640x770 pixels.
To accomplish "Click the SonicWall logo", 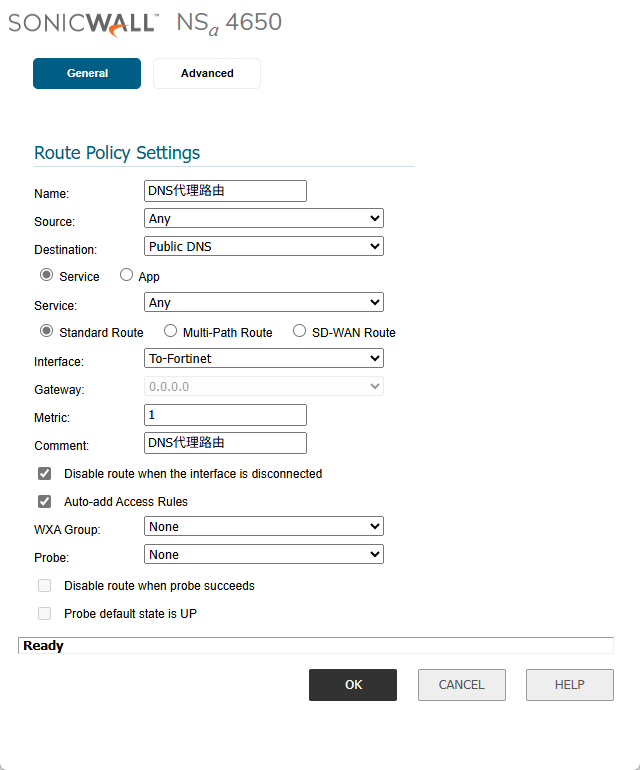I will pos(83,24).
